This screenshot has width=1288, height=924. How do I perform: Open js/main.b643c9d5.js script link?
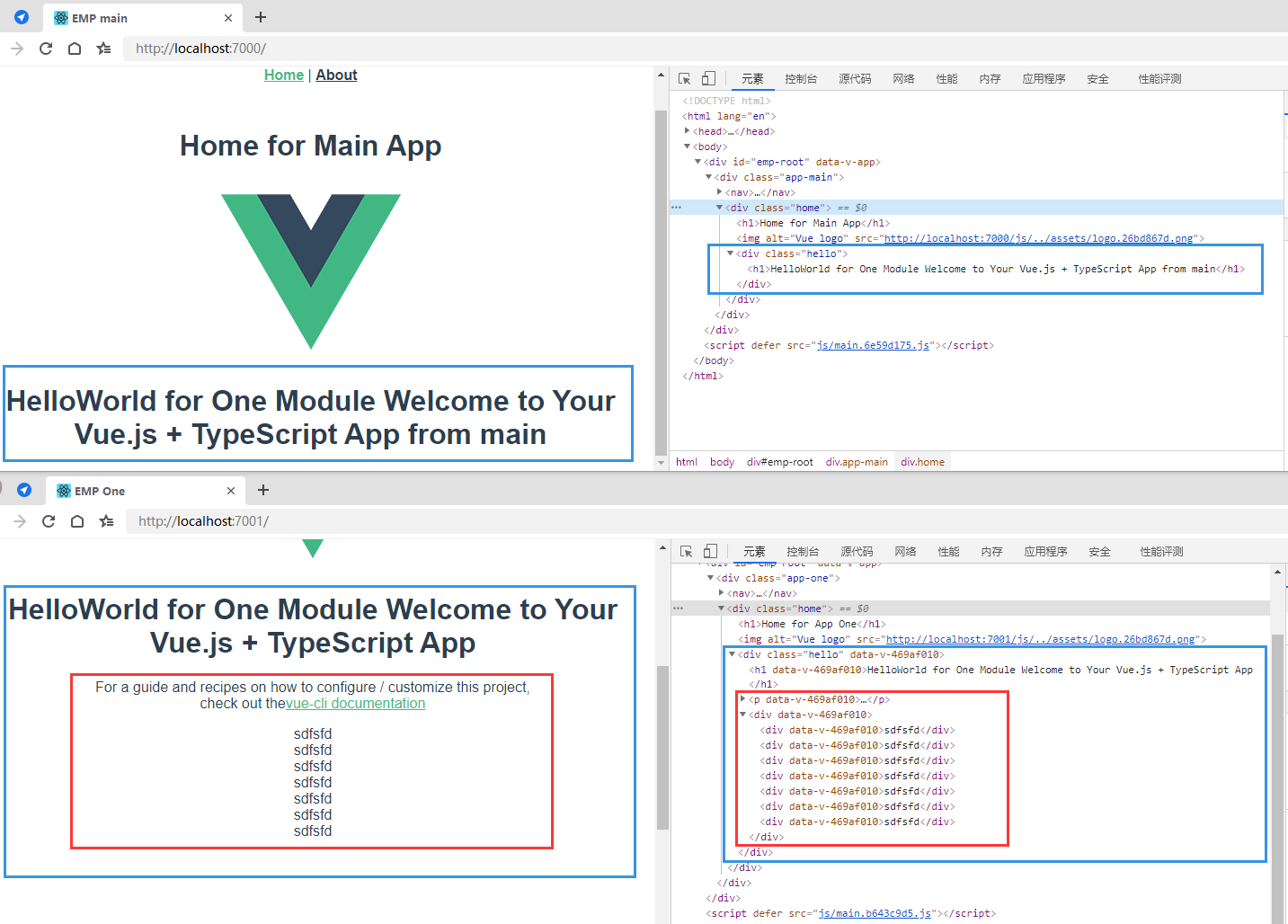pos(875,913)
